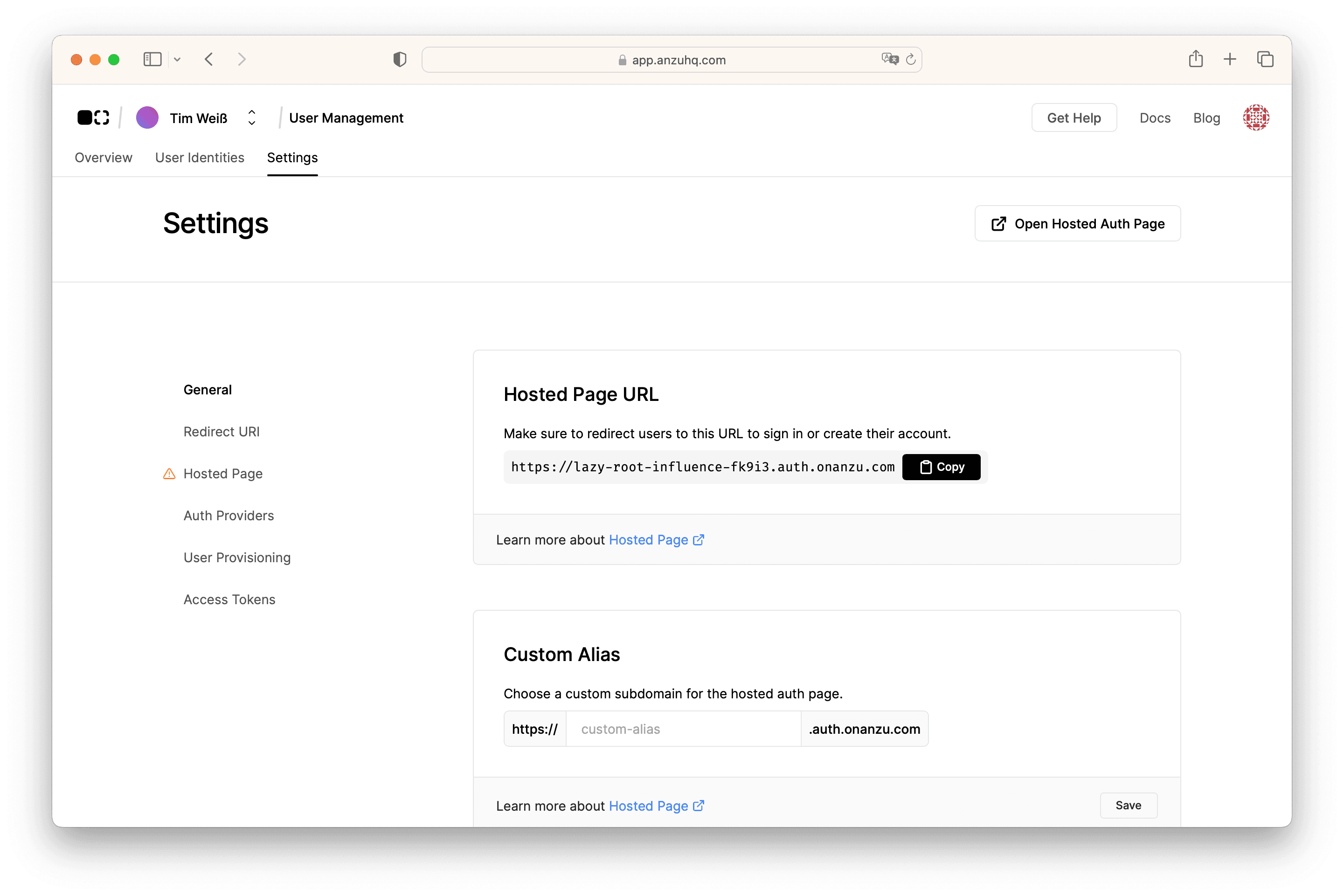
Task: Click the User Management breadcrumb
Action: pyautogui.click(x=346, y=118)
